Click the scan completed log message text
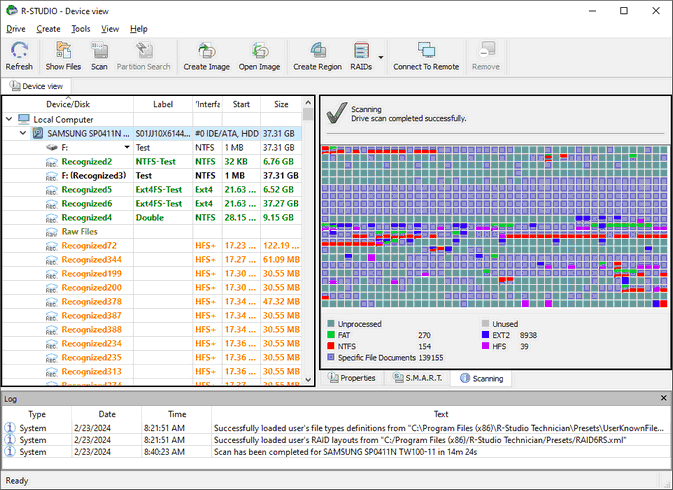 click(x=346, y=452)
